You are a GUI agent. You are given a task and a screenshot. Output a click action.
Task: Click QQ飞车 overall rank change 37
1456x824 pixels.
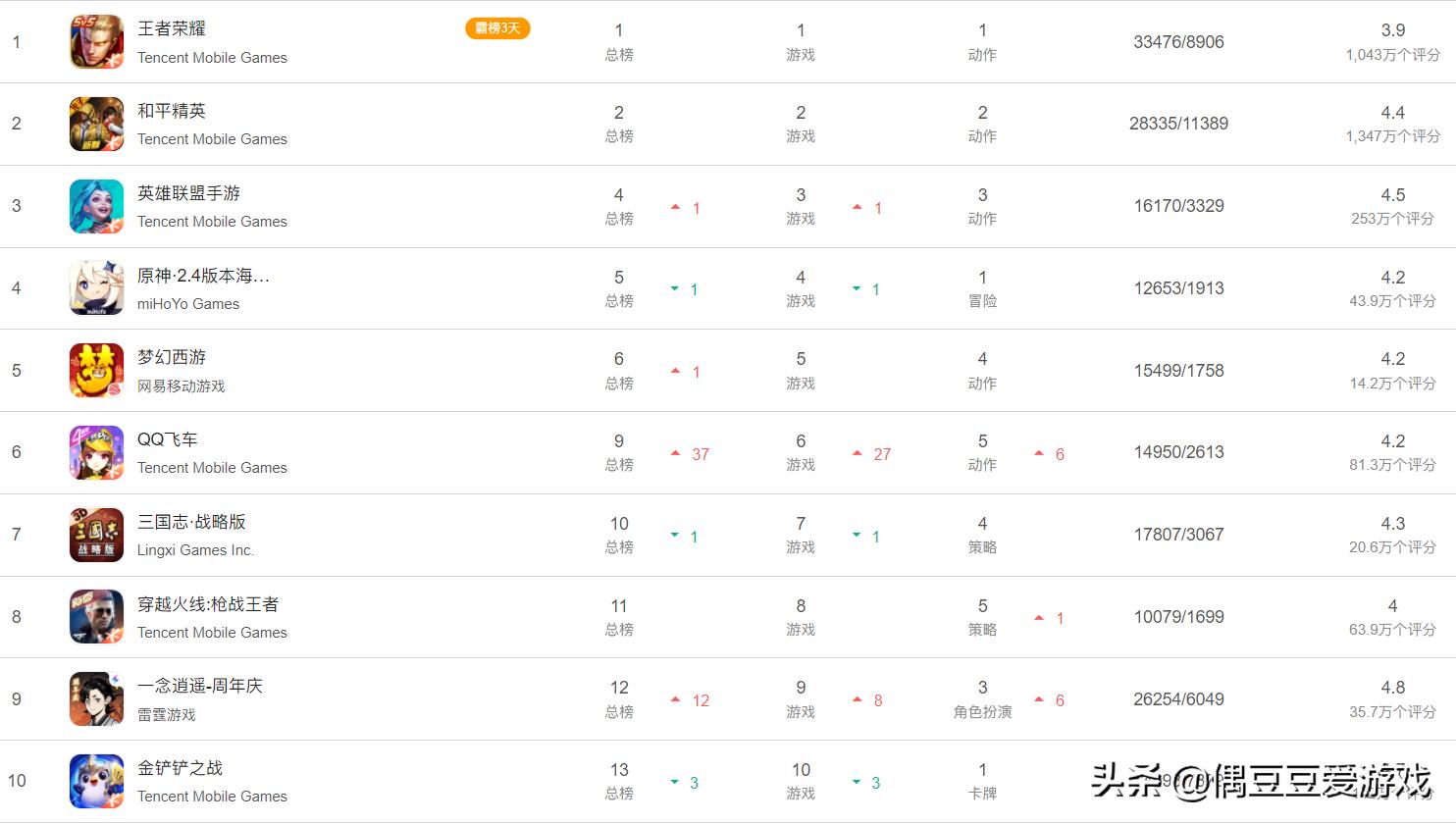pos(700,454)
